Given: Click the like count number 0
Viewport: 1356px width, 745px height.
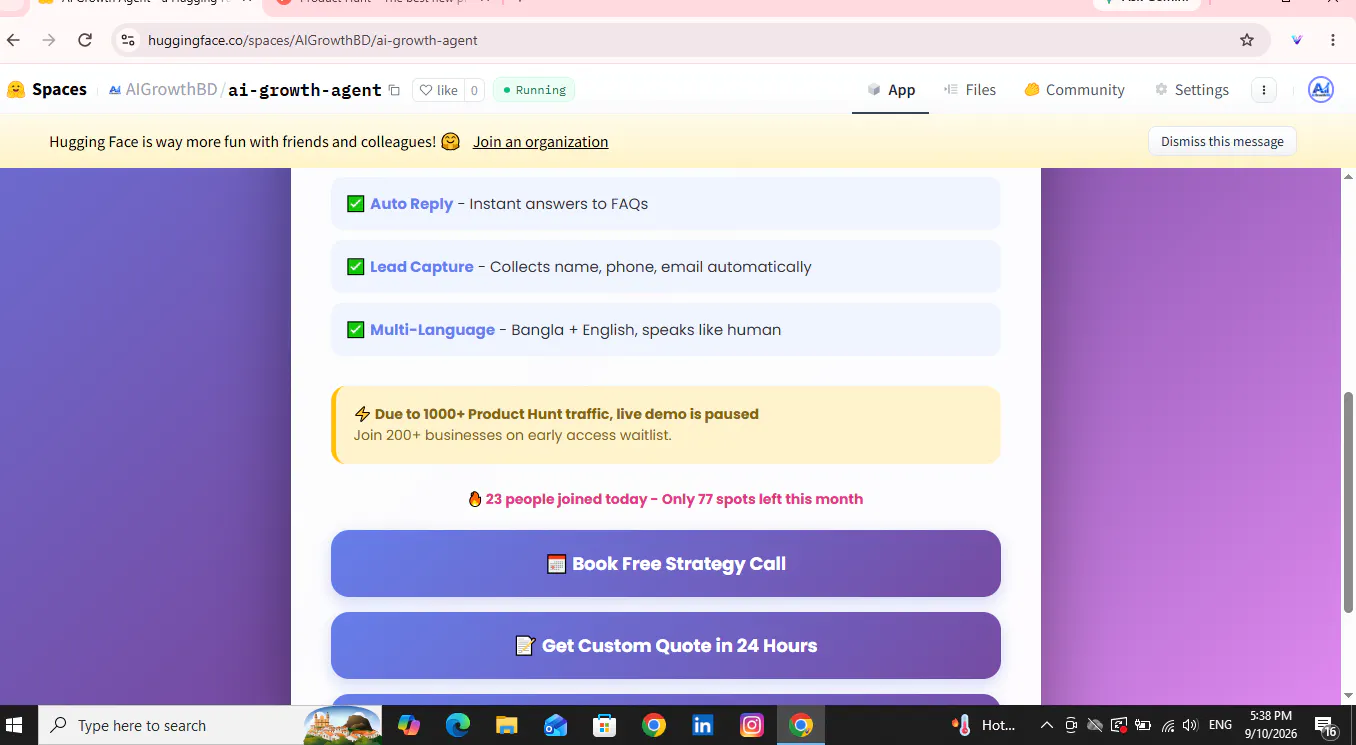Looking at the screenshot, I should tap(474, 90).
